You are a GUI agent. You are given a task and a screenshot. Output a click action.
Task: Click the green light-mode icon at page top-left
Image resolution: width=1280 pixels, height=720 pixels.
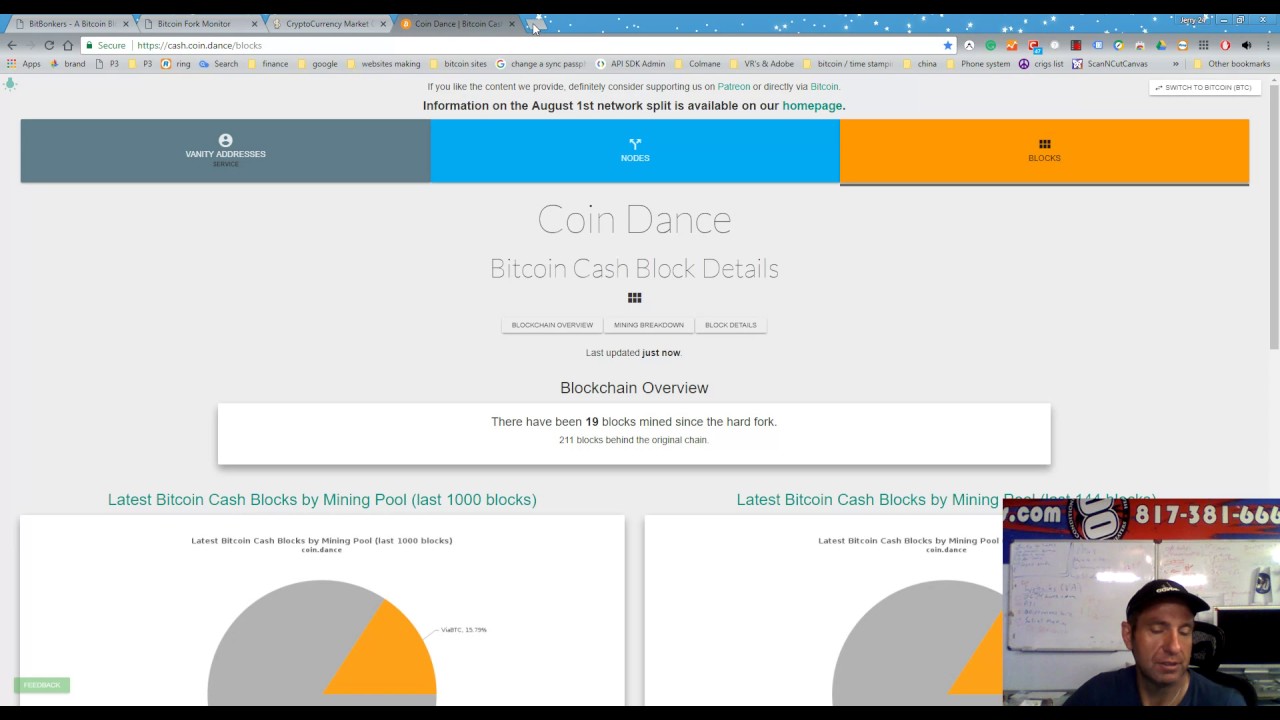point(10,84)
